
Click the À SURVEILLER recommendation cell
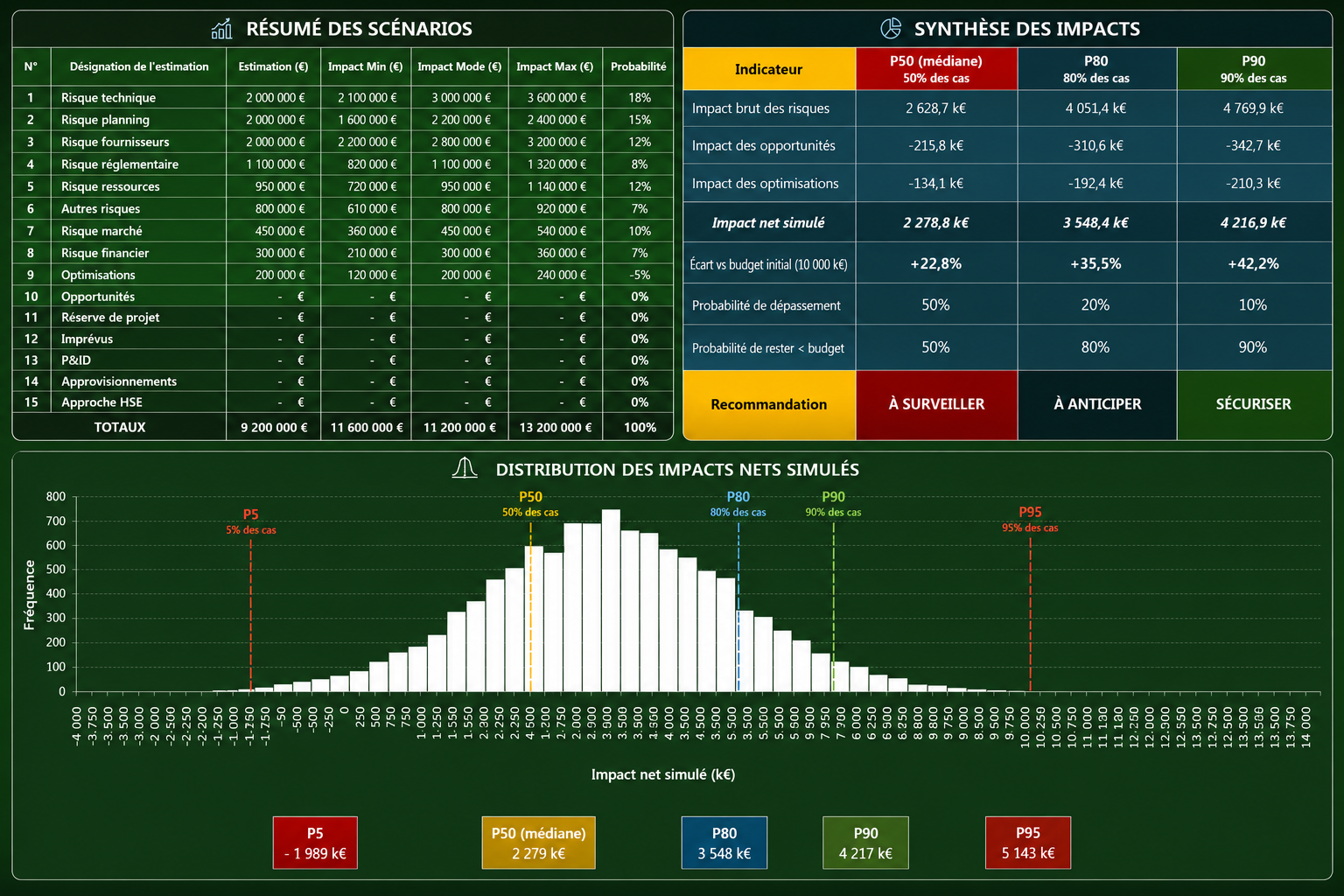[x=936, y=404]
